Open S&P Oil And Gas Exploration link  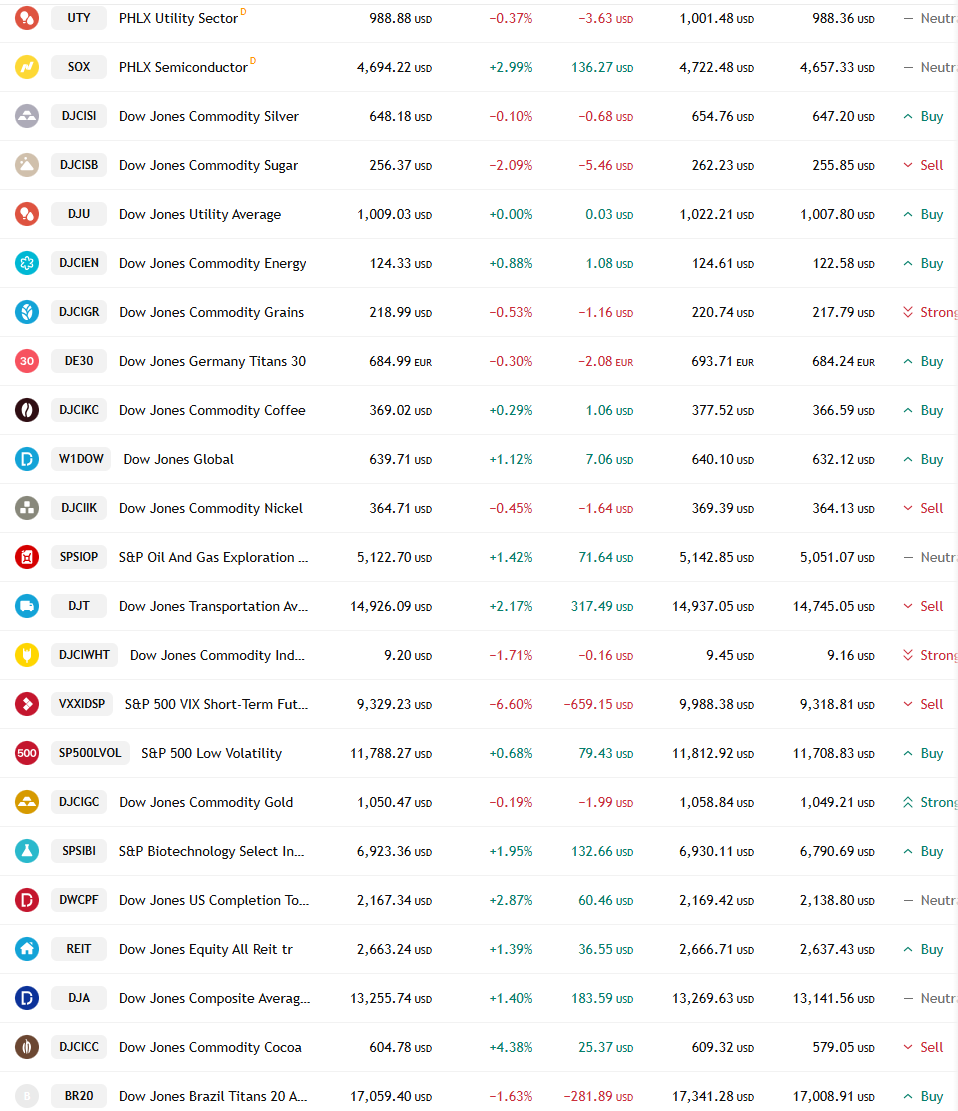click(213, 557)
